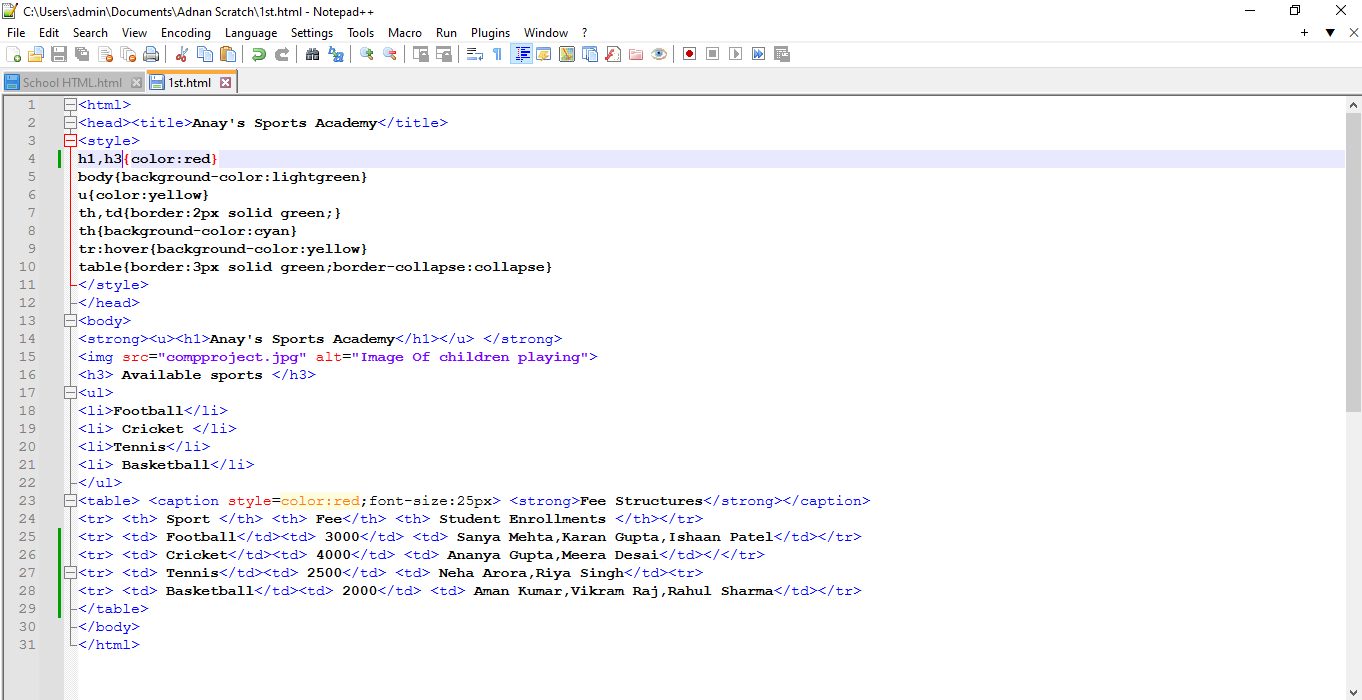
Task: Toggle Synchronize Horizontal Scrolling
Action: click(444, 54)
